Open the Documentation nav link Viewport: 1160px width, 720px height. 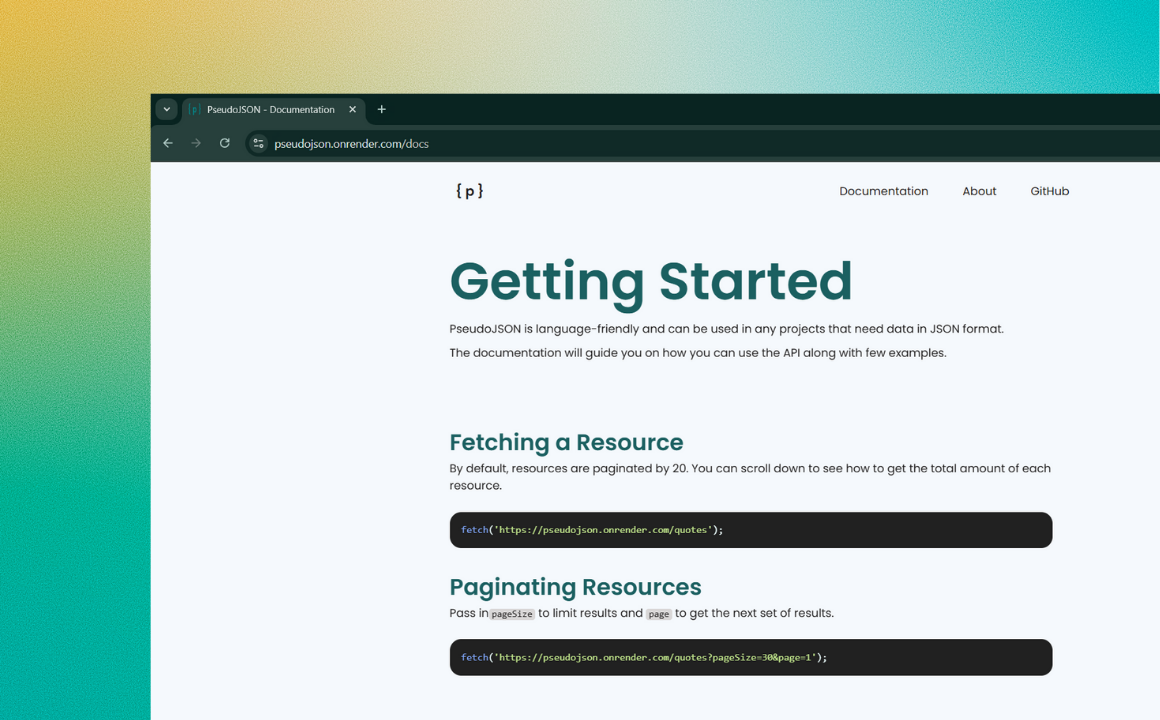[x=883, y=191]
